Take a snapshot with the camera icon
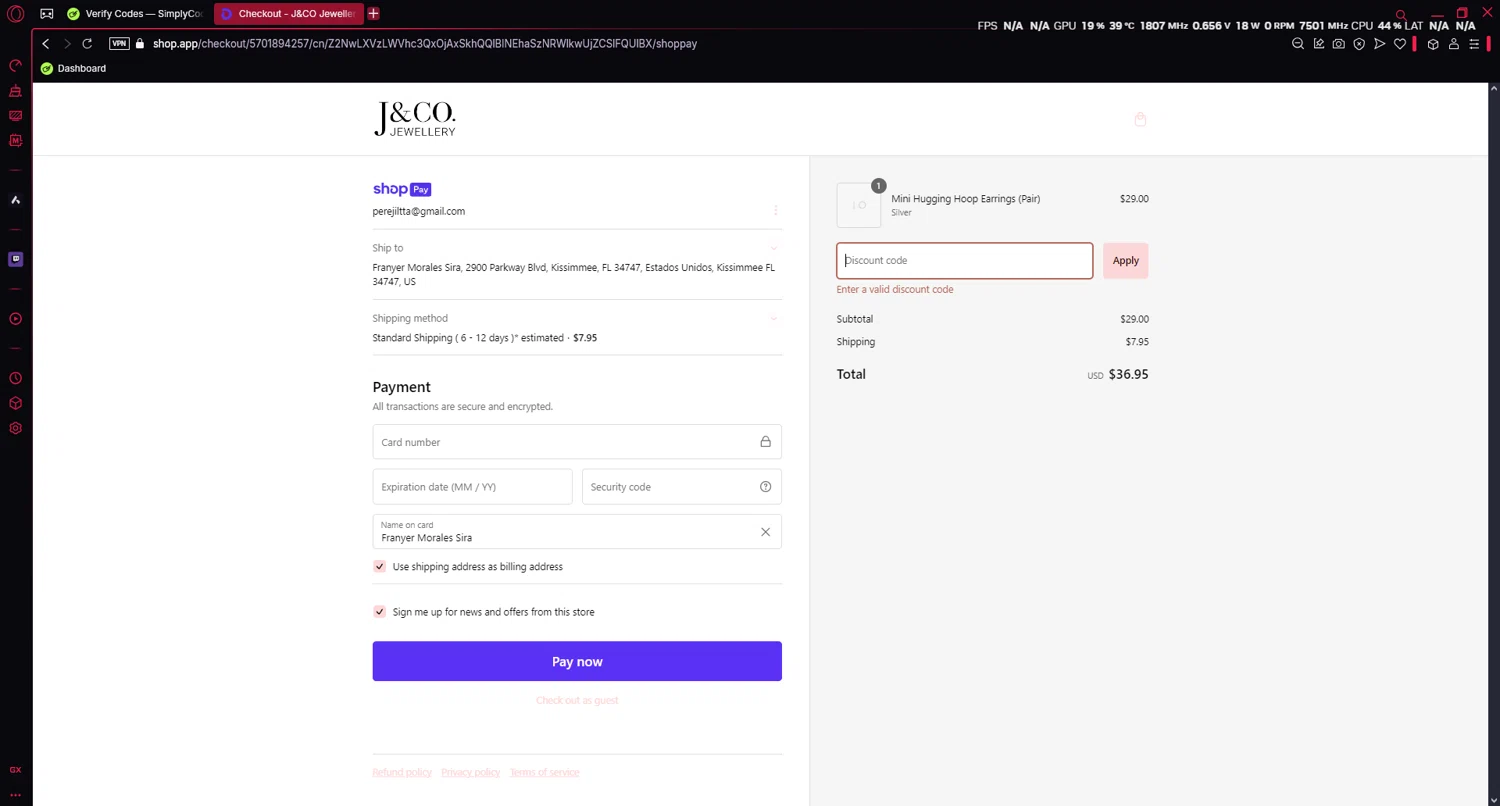This screenshot has width=1500, height=806. pyautogui.click(x=1339, y=44)
